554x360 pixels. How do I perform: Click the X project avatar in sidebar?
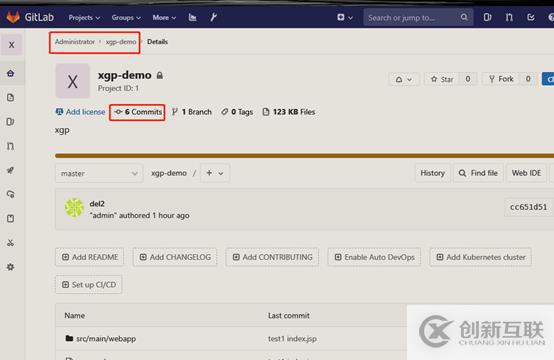12,45
